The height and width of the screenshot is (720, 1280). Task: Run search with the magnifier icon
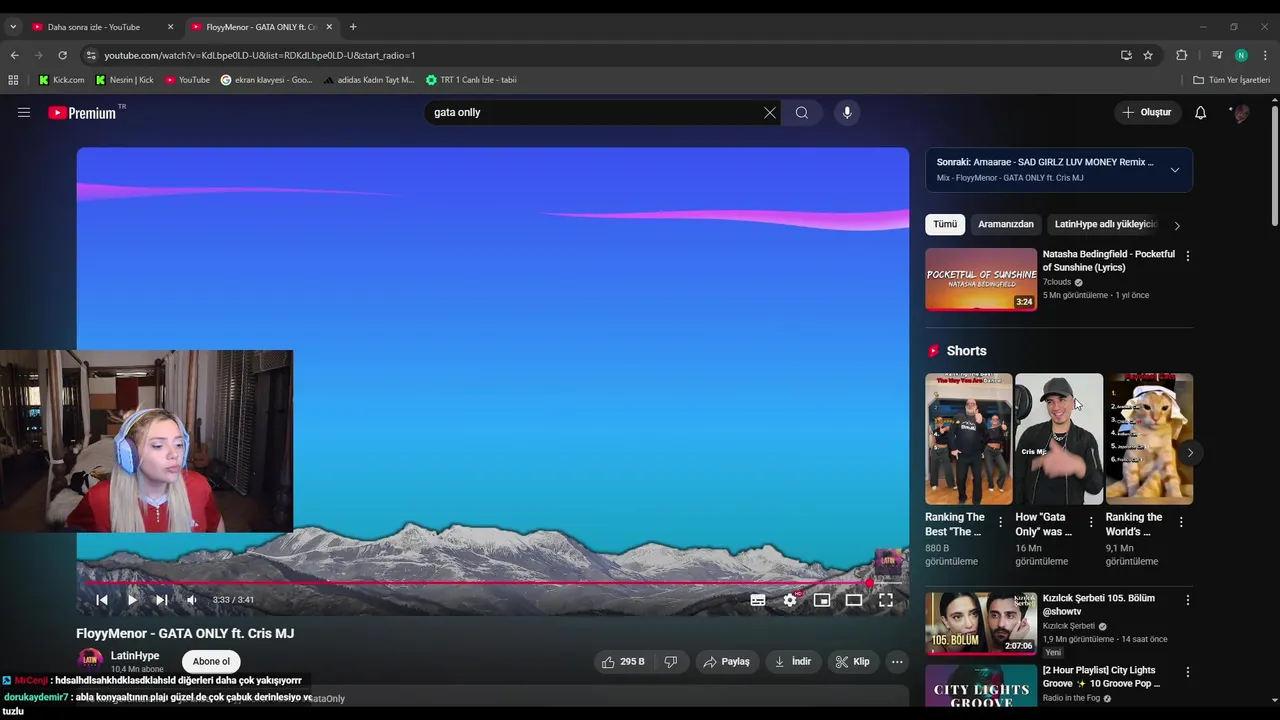tap(802, 113)
